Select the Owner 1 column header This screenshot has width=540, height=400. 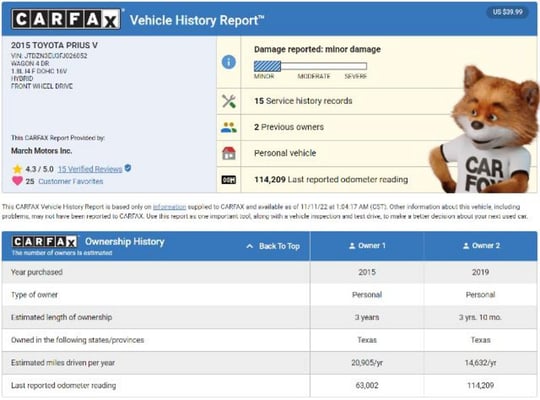367,246
